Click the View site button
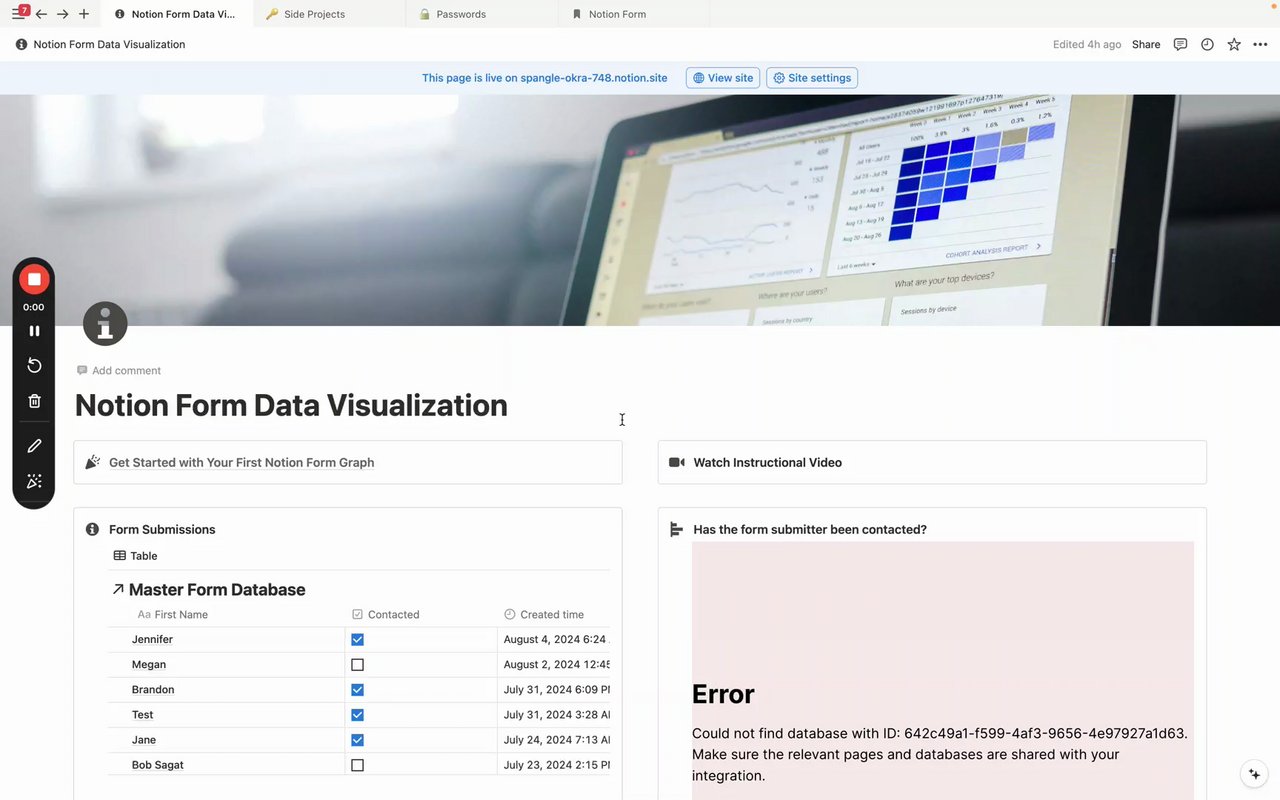1280x800 pixels. [x=723, y=78]
